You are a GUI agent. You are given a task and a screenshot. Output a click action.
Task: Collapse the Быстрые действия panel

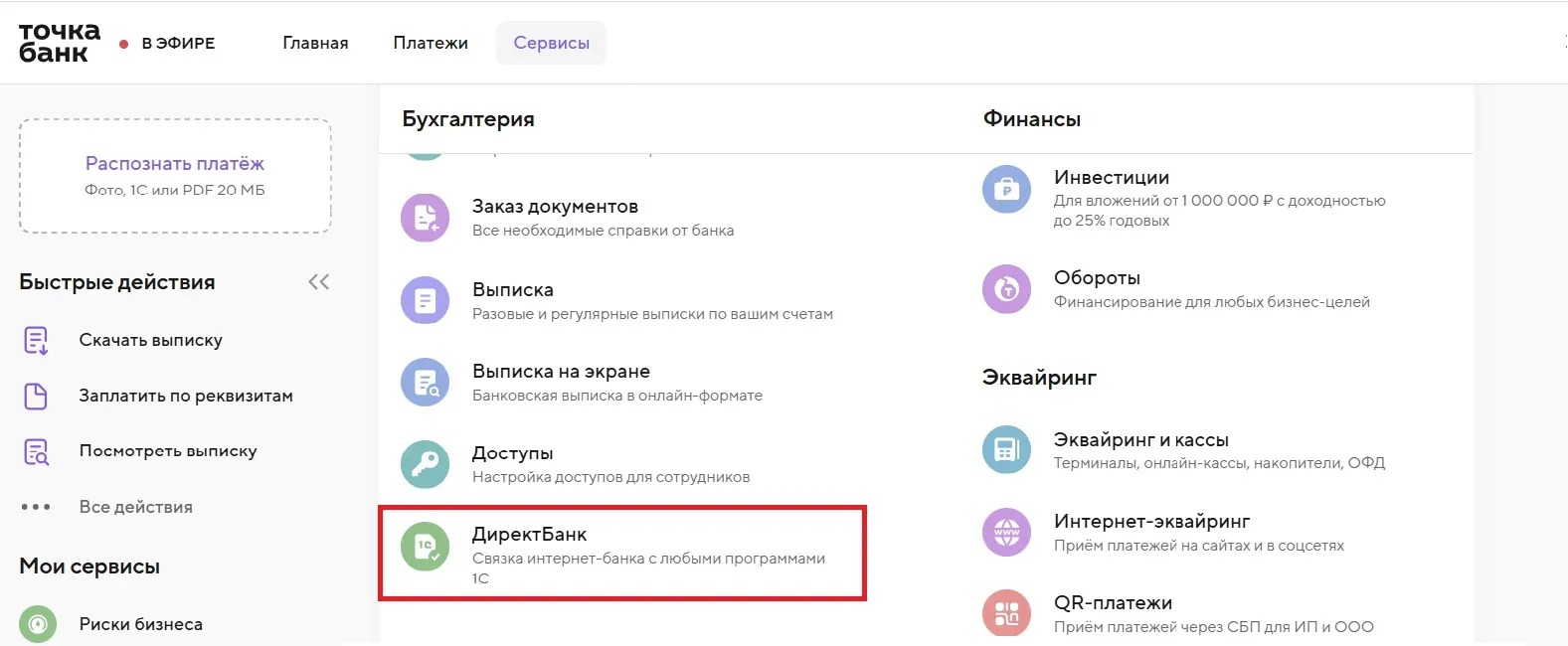(x=318, y=282)
